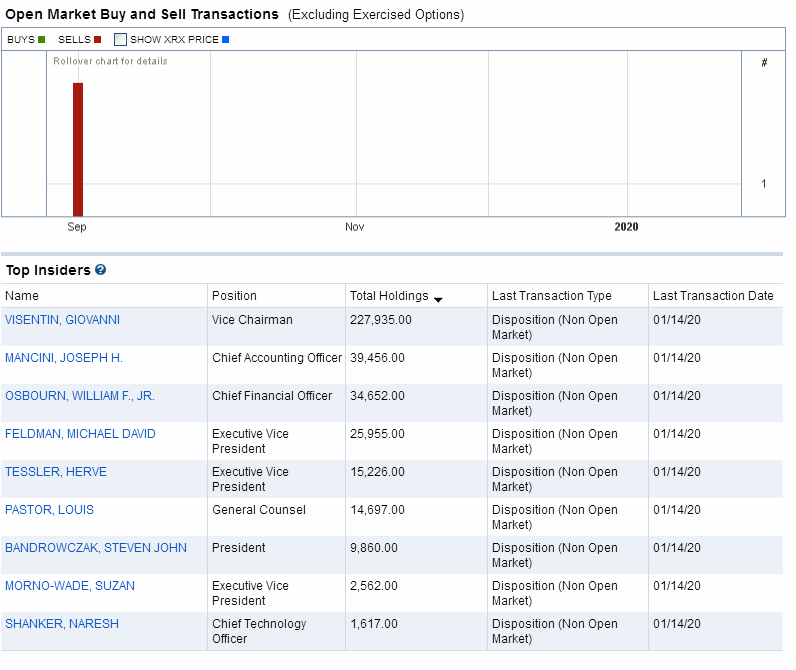Select holdings value 2,562.00
This screenshot has width=796, height=670.
pos(374,586)
